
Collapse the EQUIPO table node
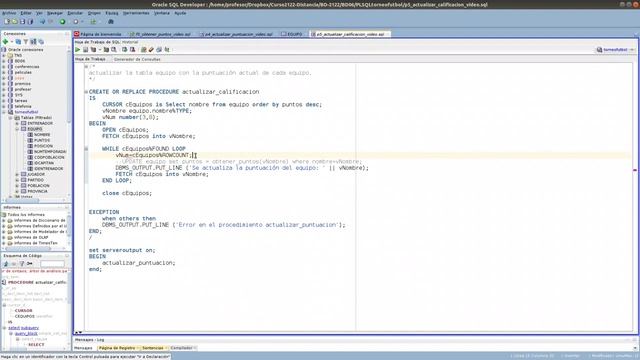point(17,129)
